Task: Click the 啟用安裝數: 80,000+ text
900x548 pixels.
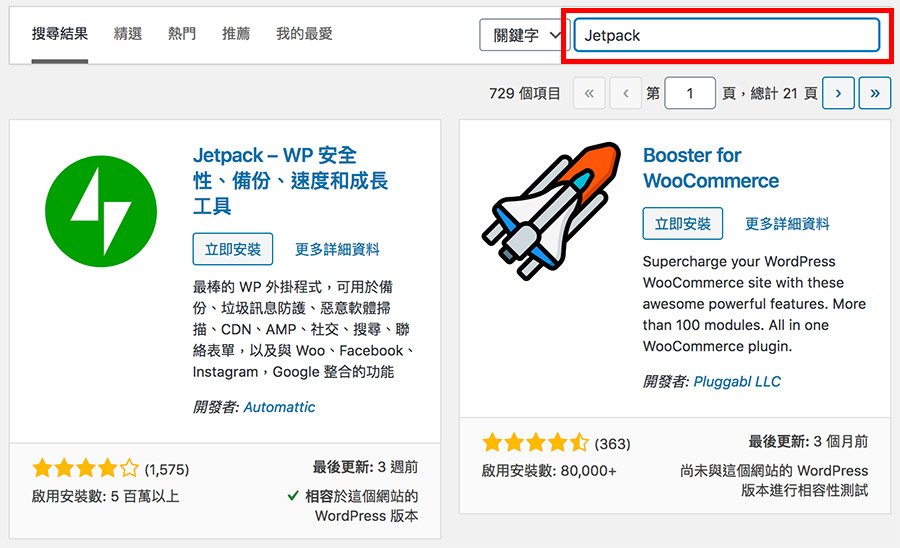Action: [549, 471]
